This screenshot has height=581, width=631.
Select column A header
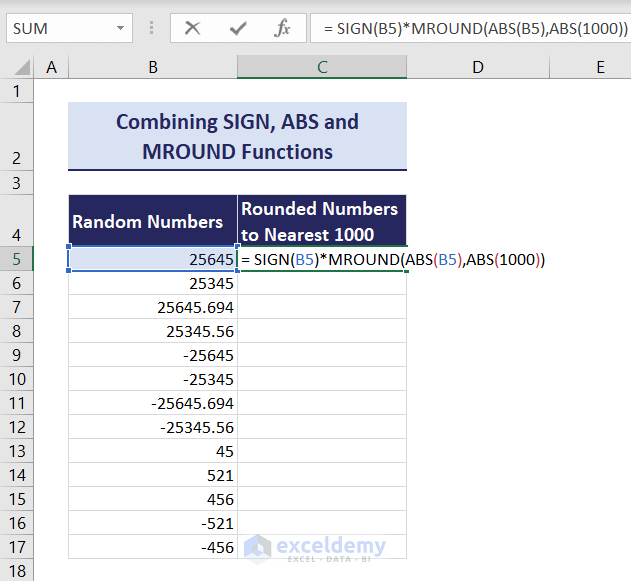pos(51,67)
